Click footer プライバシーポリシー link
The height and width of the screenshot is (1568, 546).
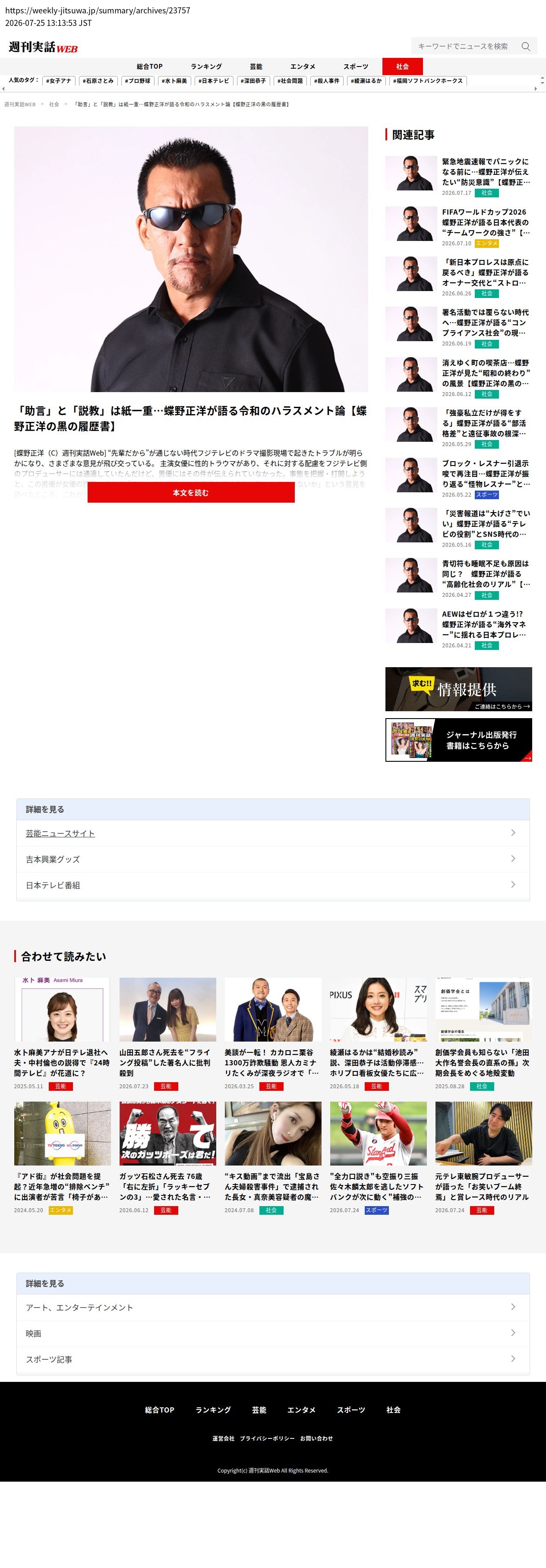(x=267, y=1439)
